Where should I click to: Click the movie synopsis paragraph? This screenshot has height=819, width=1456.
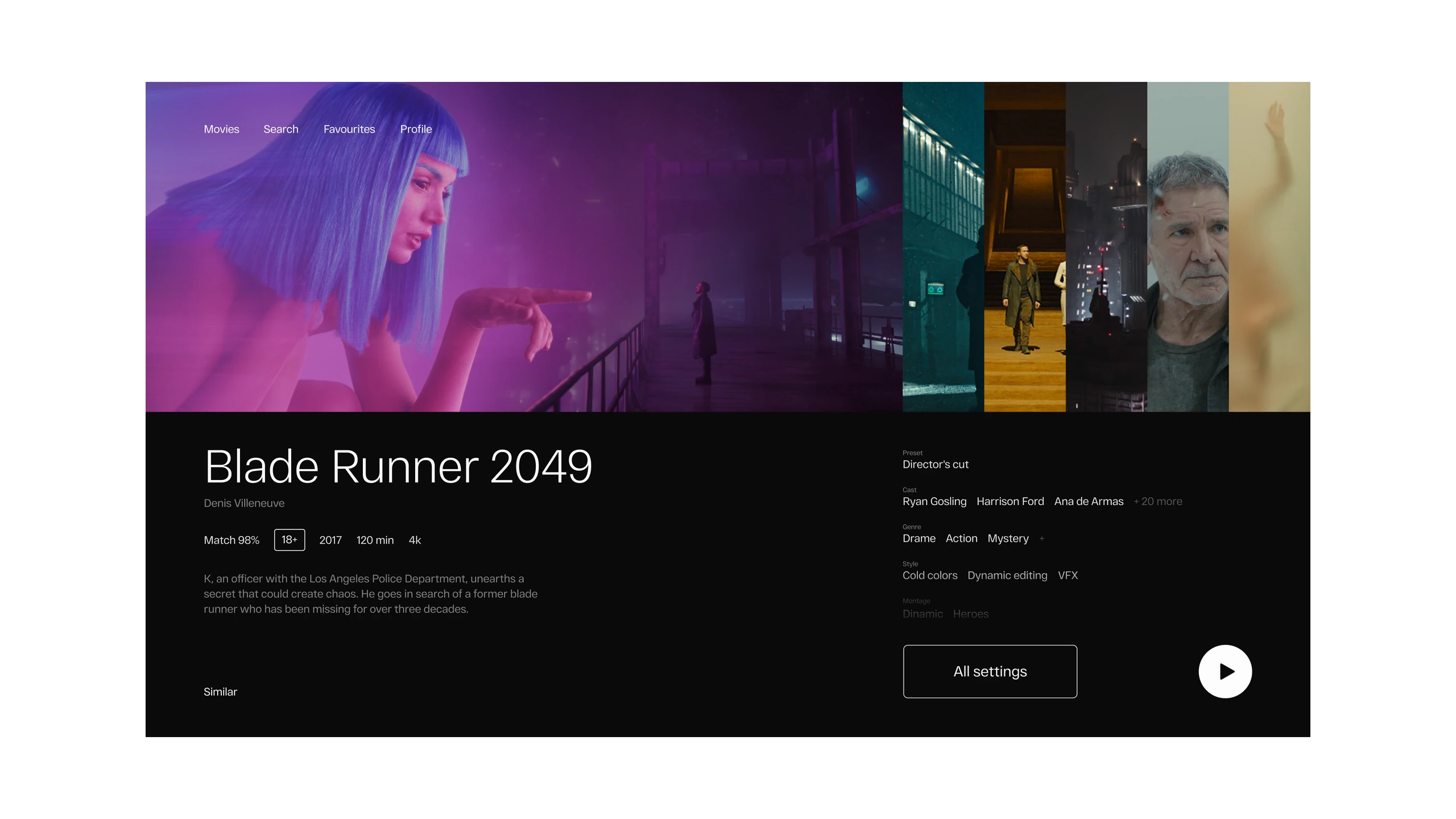(x=371, y=594)
